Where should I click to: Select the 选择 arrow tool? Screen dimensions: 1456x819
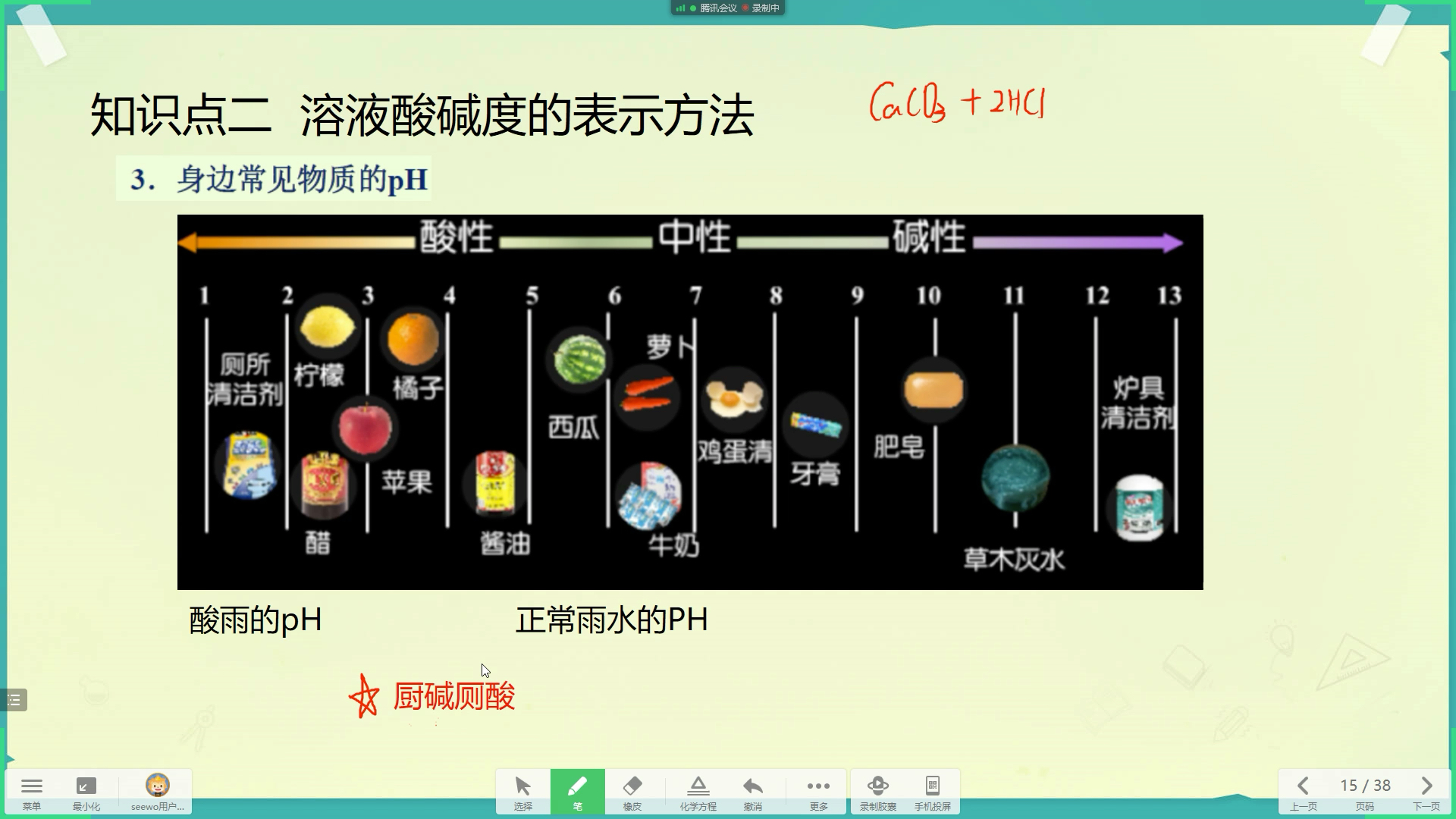[x=523, y=792]
